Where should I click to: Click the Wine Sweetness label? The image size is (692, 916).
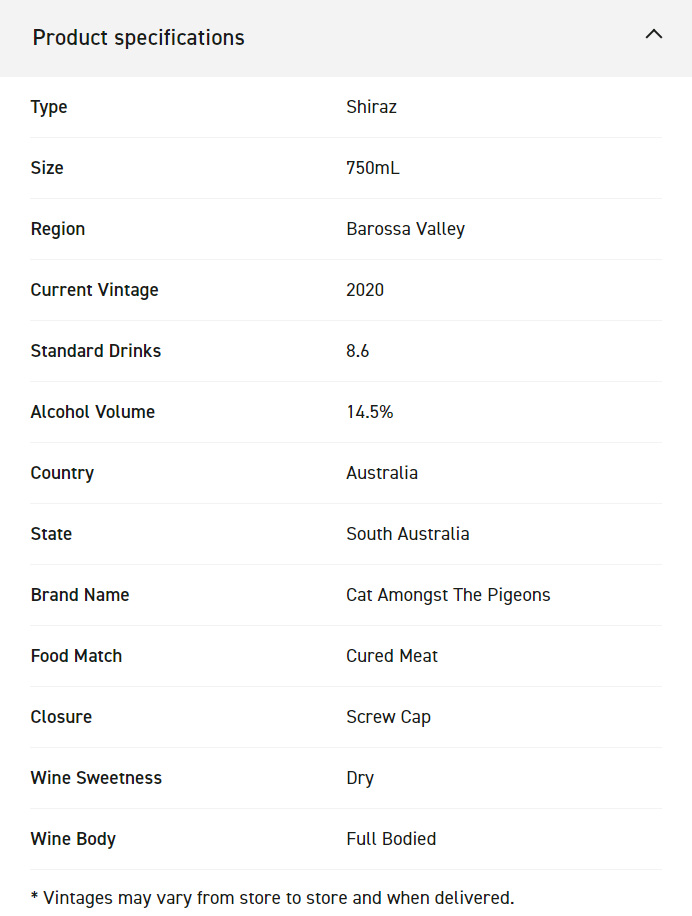tap(96, 778)
